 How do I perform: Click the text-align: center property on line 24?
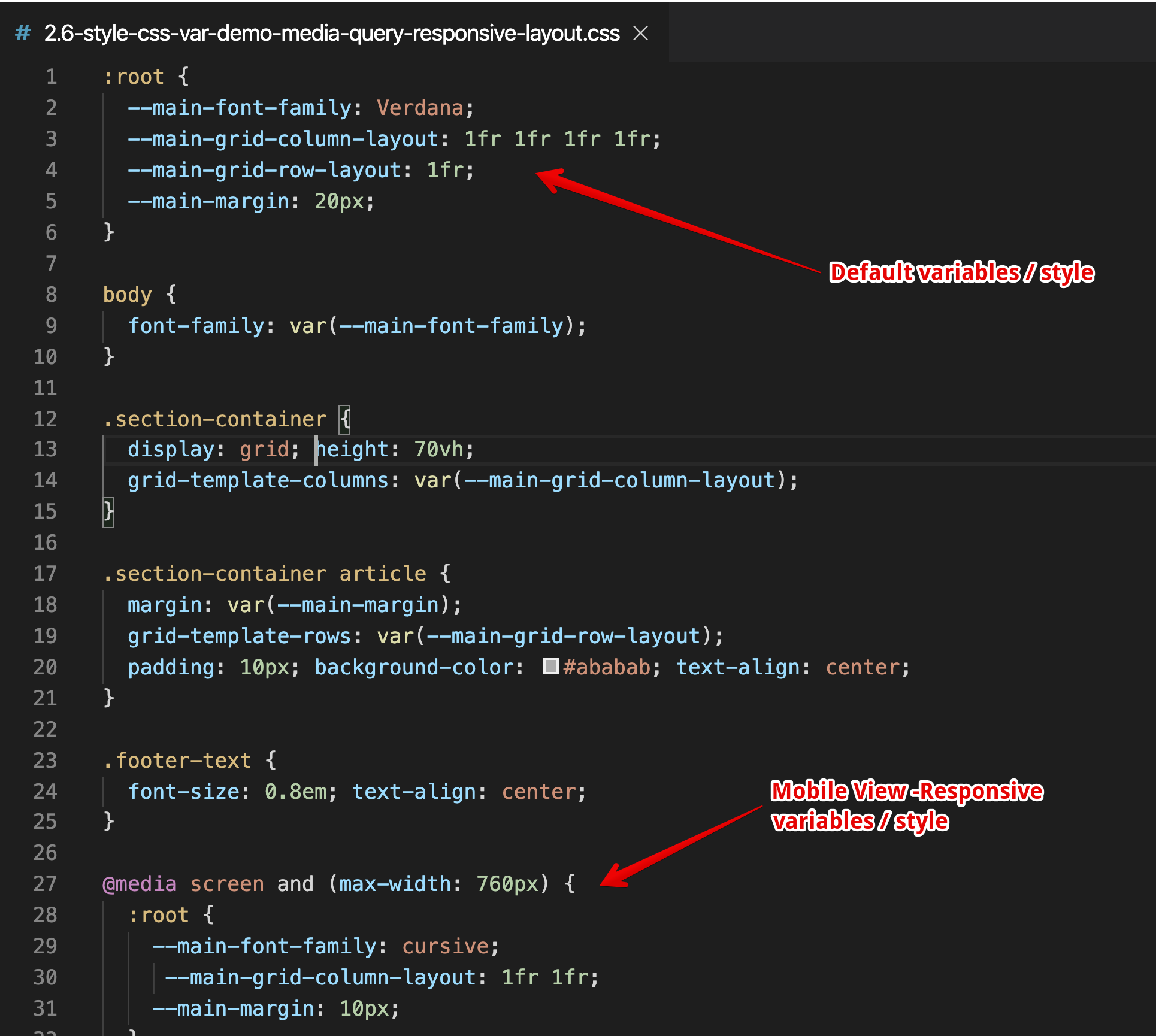[x=467, y=791]
